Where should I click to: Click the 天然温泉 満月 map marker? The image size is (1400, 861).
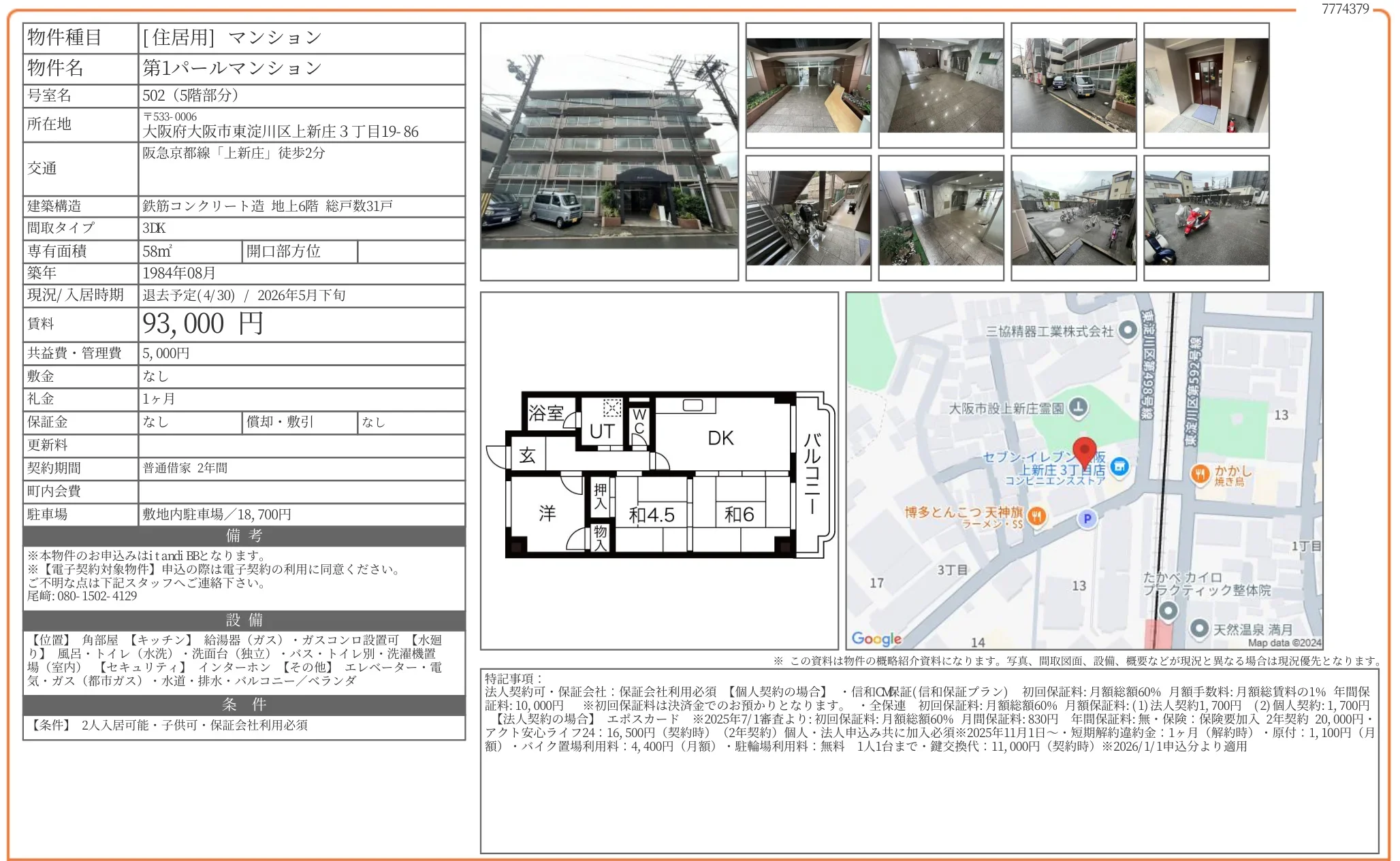[x=1199, y=628]
